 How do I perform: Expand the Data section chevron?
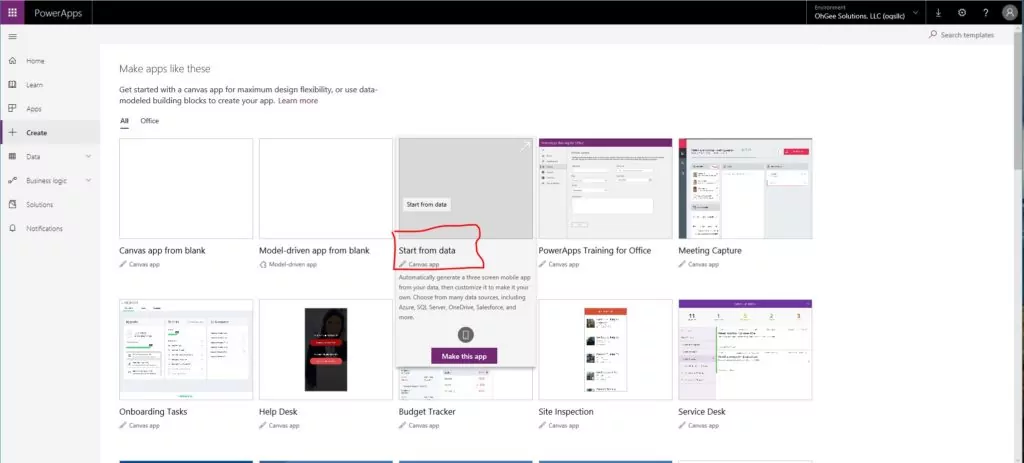88,157
